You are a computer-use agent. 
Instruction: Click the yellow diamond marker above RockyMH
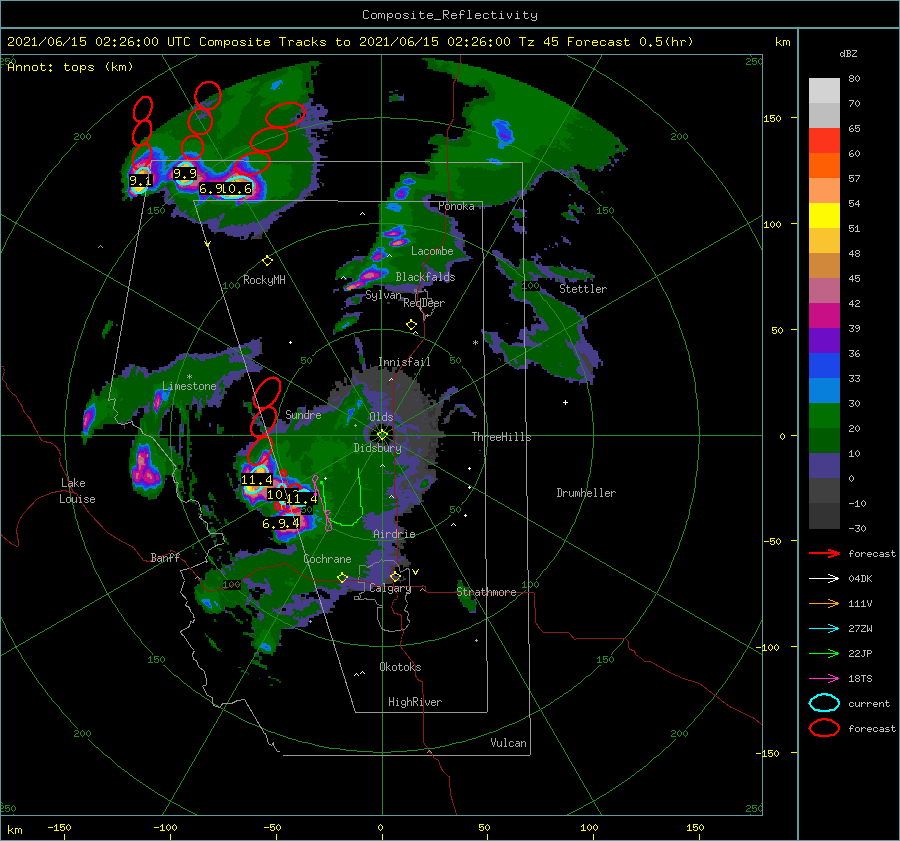(267, 261)
